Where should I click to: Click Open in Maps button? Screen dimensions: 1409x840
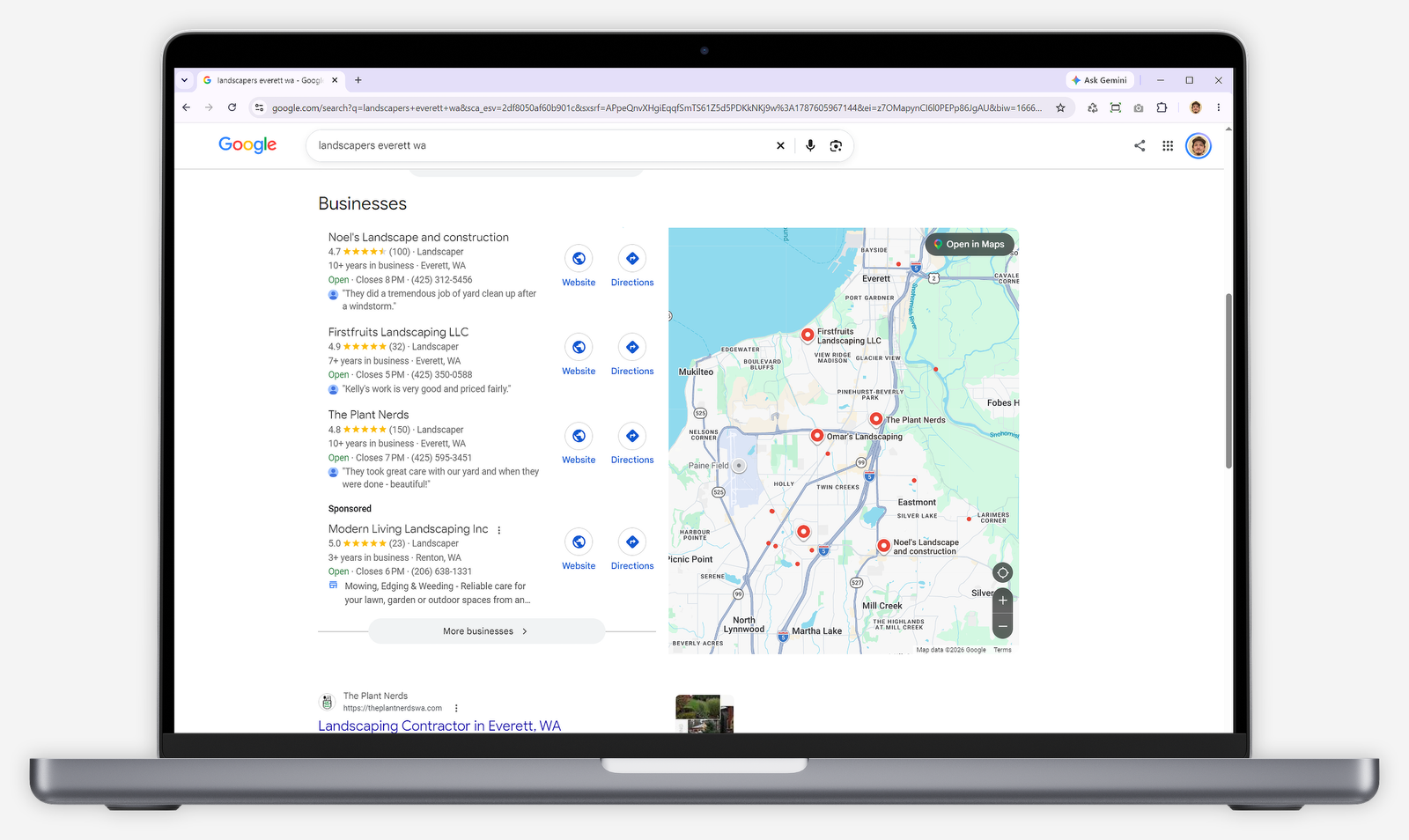pyautogui.click(x=969, y=244)
